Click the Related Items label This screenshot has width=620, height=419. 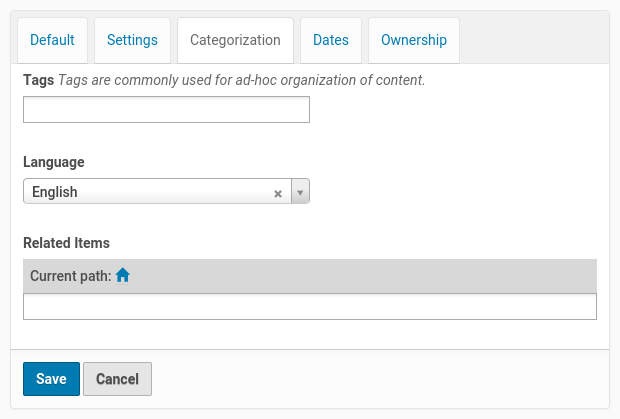(66, 243)
